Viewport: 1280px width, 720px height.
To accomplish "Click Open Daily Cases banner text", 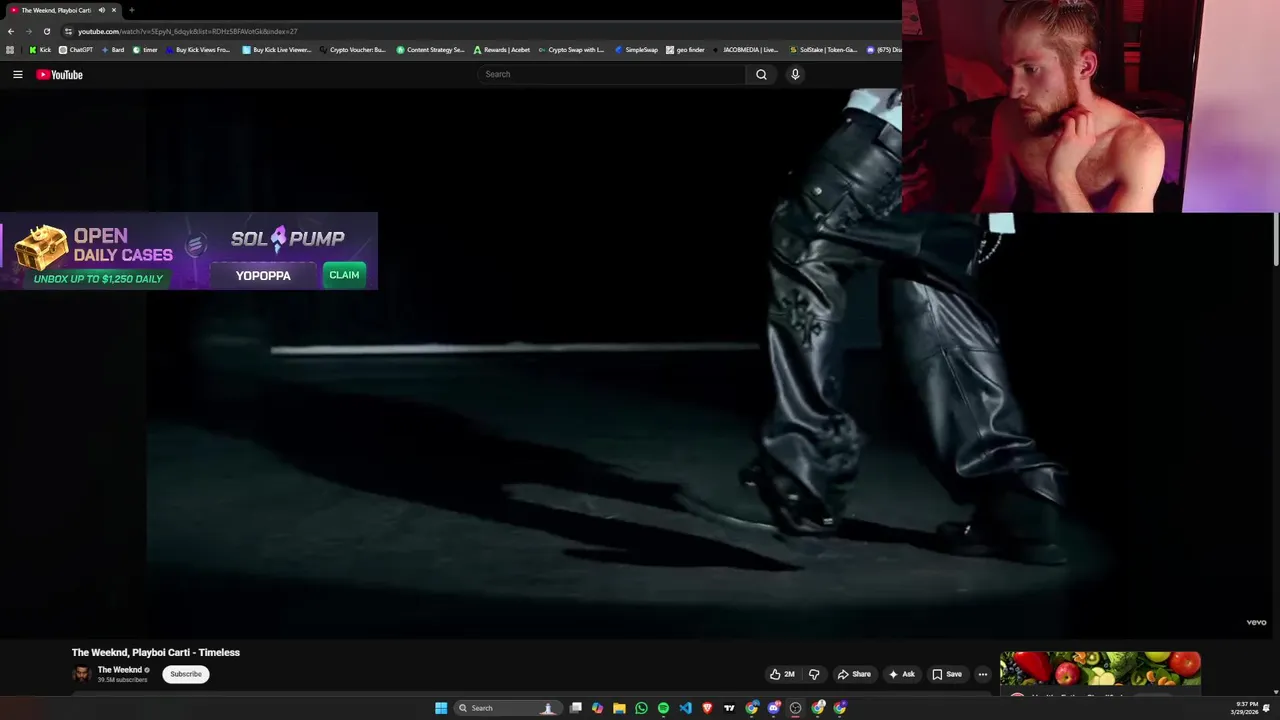I will coord(122,245).
